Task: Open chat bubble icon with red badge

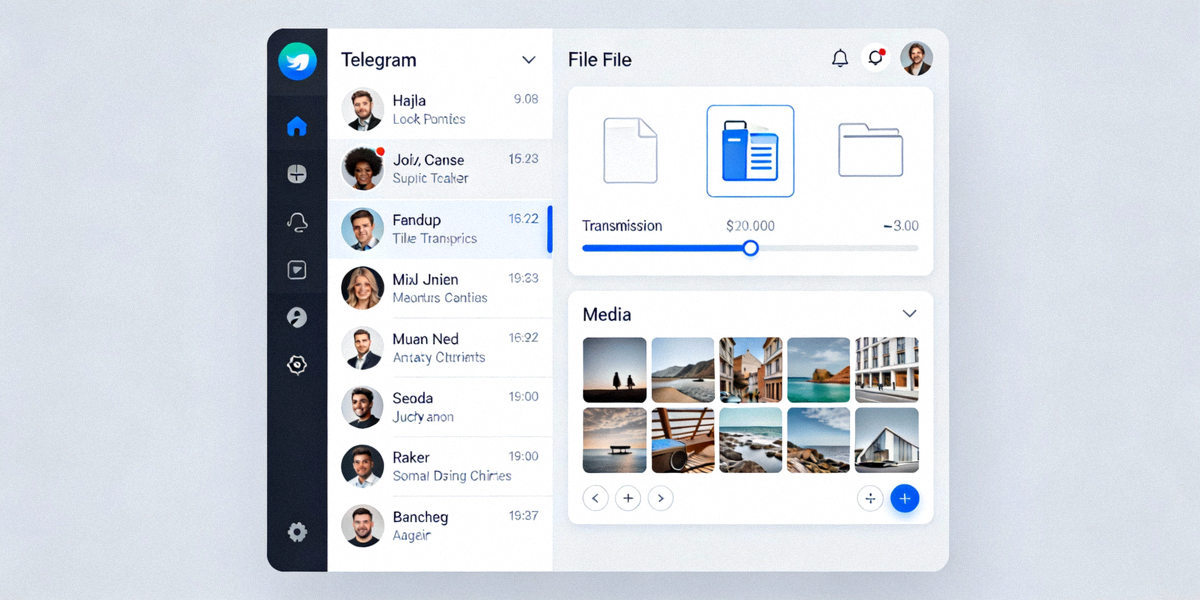Action: 875,58
